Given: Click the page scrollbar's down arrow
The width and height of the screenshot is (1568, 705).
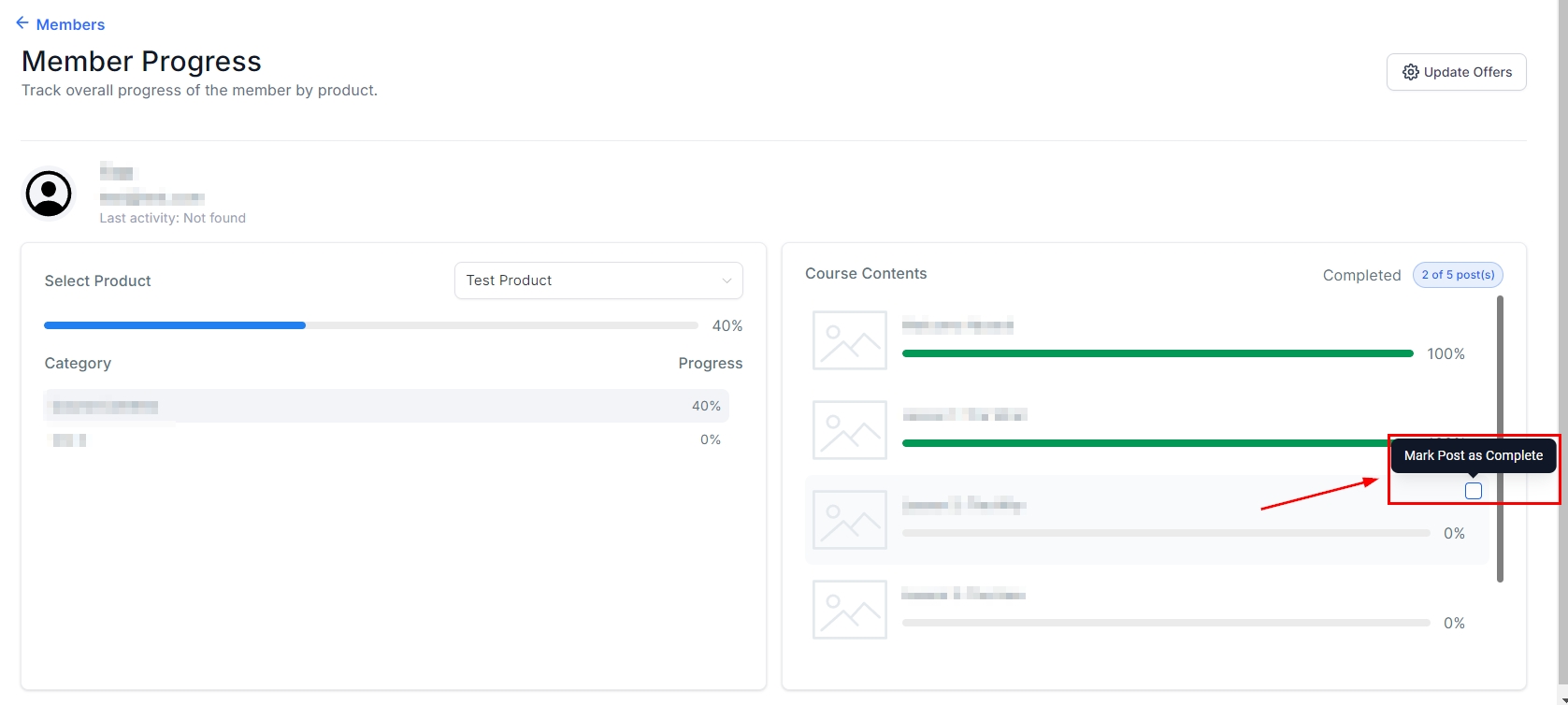Looking at the screenshot, I should pos(1561,697).
